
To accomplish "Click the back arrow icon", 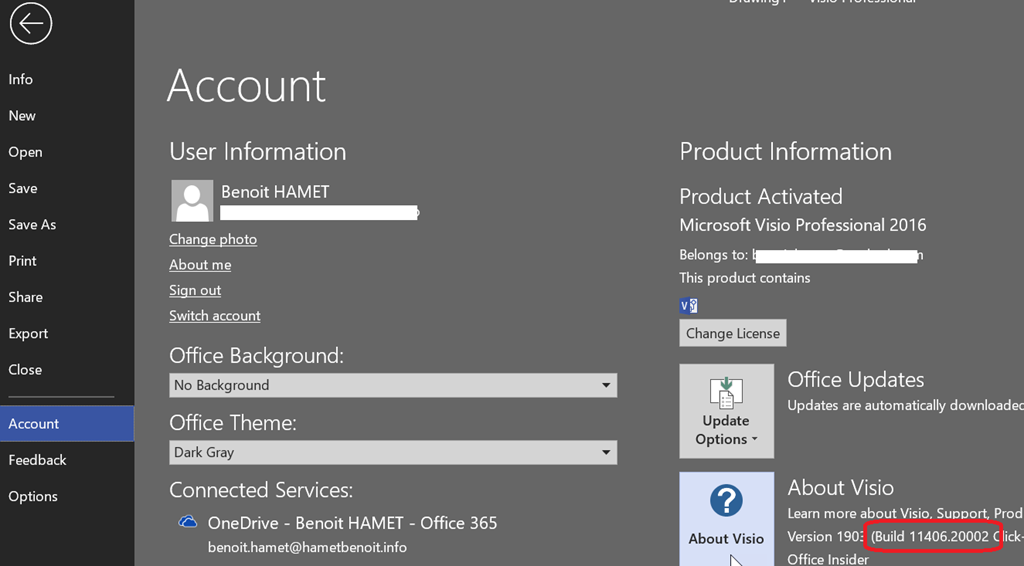I will (x=31, y=25).
